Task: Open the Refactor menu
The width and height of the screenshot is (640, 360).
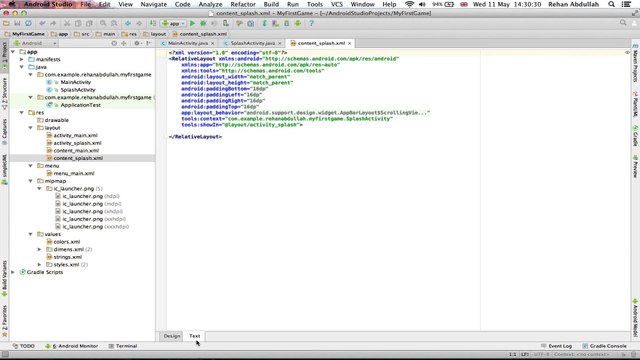Action: point(243,4)
